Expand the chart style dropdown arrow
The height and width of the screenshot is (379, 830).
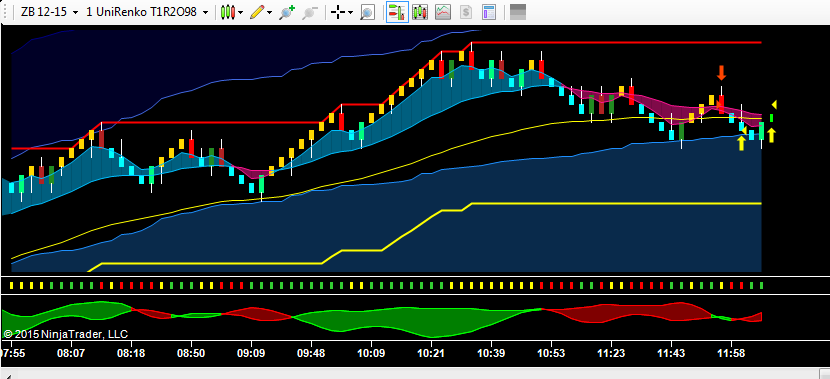pos(241,13)
